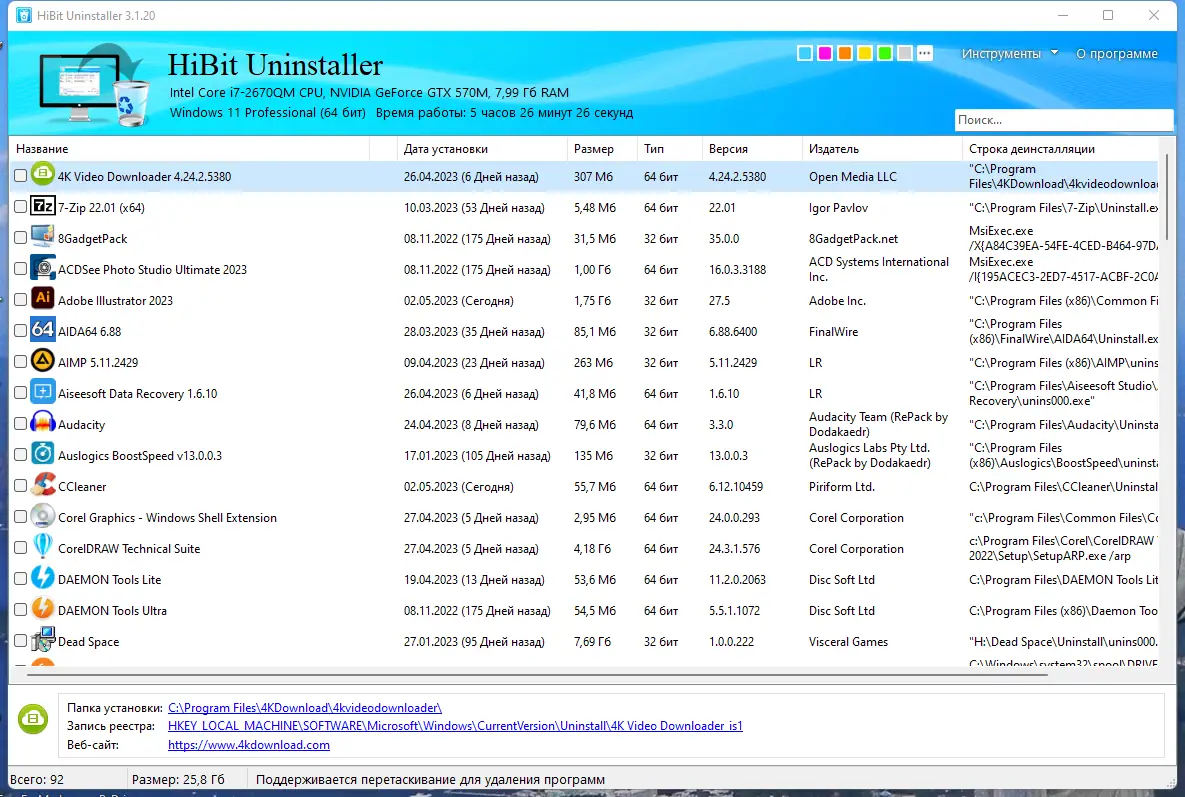Click the horizontal scrollbar of program list
The height and width of the screenshot is (797, 1185).
pyautogui.click(x=538, y=673)
